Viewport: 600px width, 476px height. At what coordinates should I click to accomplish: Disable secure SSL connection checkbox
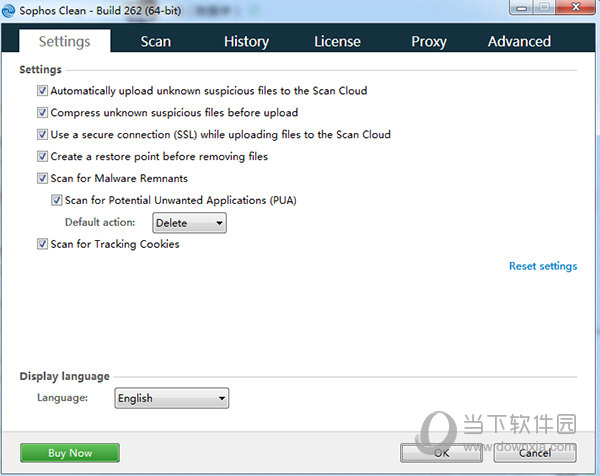click(x=42, y=135)
